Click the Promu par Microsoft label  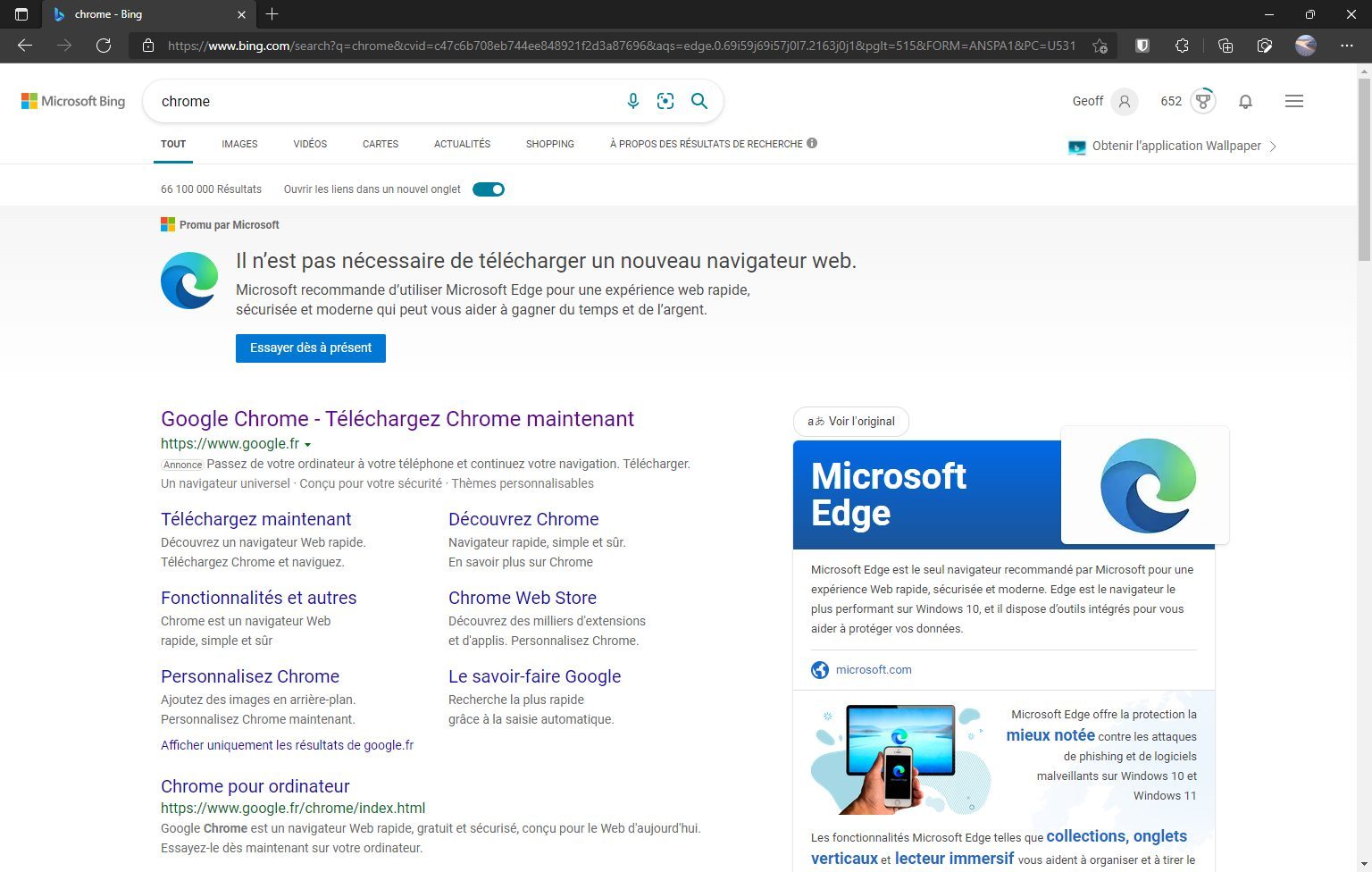(x=220, y=225)
